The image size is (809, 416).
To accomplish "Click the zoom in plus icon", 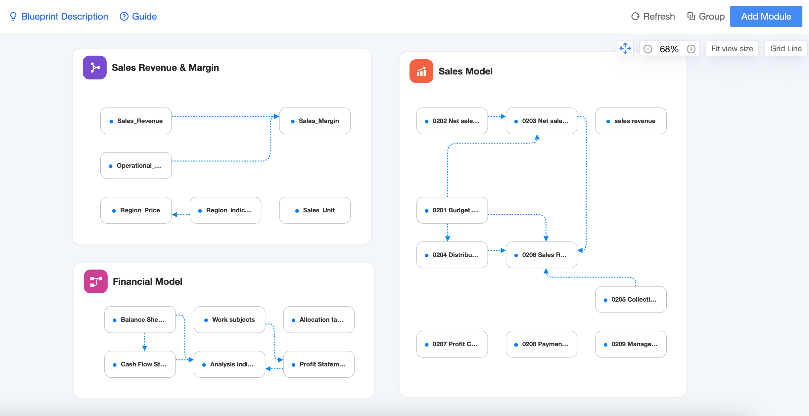I will (691, 49).
